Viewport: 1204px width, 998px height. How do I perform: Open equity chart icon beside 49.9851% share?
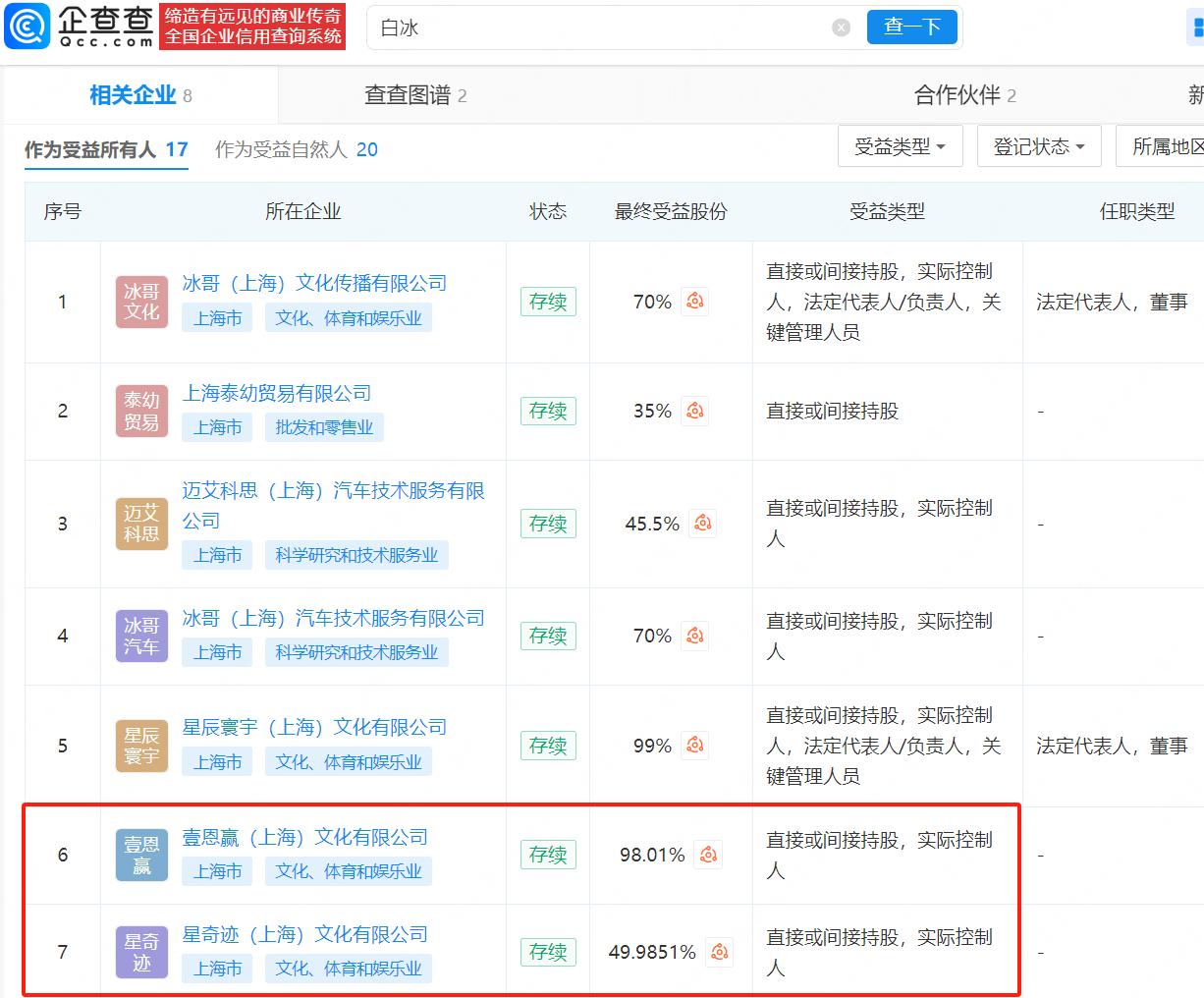[x=720, y=952]
